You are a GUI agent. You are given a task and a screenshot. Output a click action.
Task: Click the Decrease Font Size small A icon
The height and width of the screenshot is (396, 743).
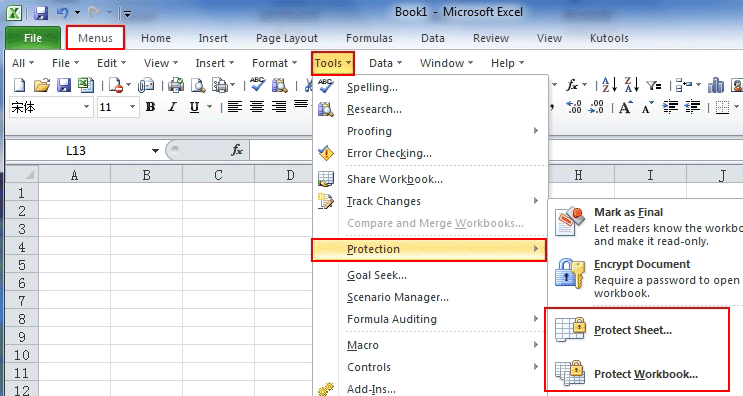pos(647,108)
